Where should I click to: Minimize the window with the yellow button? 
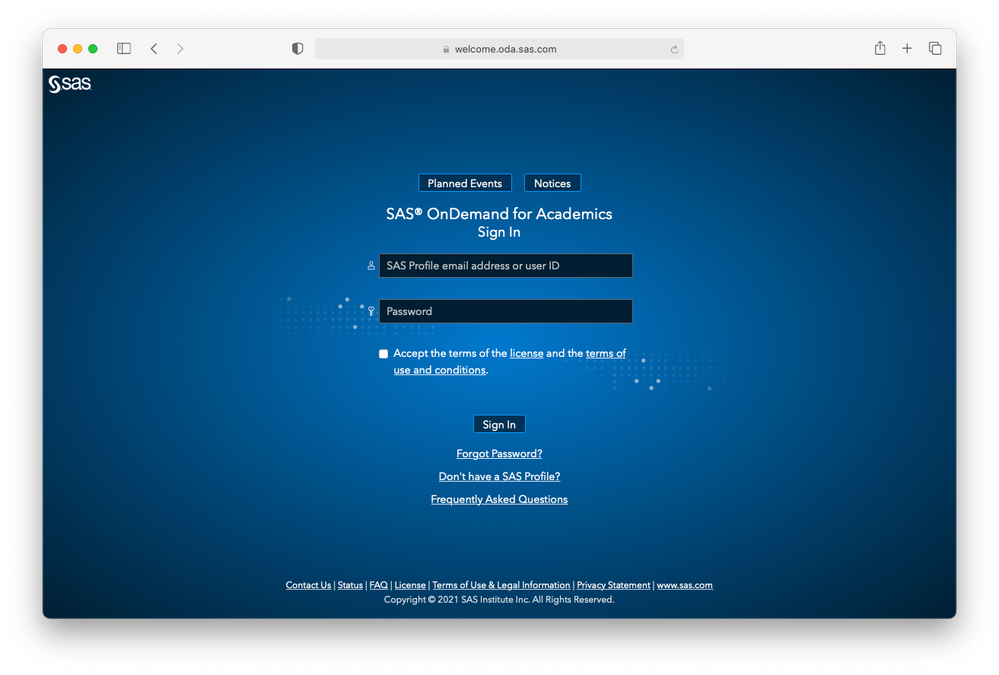click(x=78, y=48)
